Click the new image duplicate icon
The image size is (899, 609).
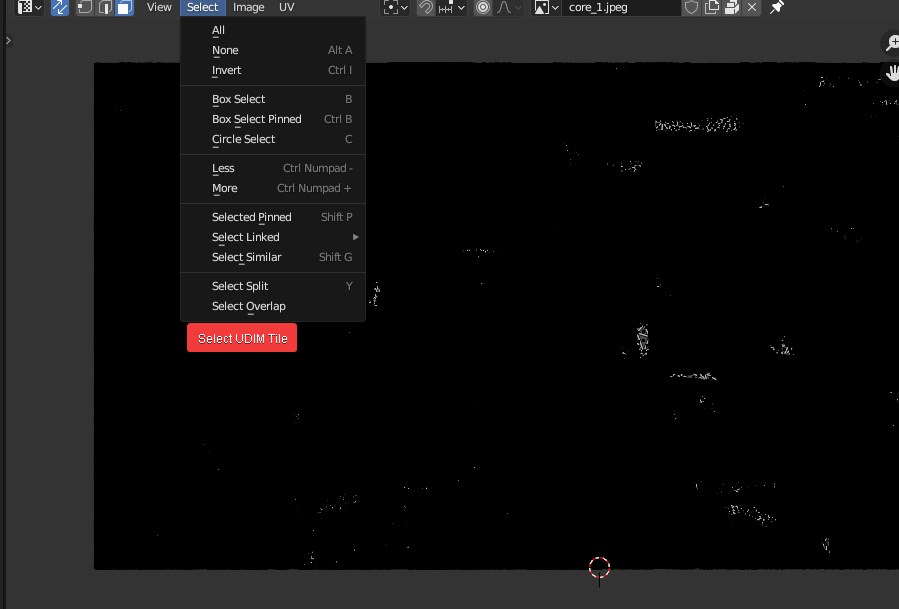pos(712,7)
